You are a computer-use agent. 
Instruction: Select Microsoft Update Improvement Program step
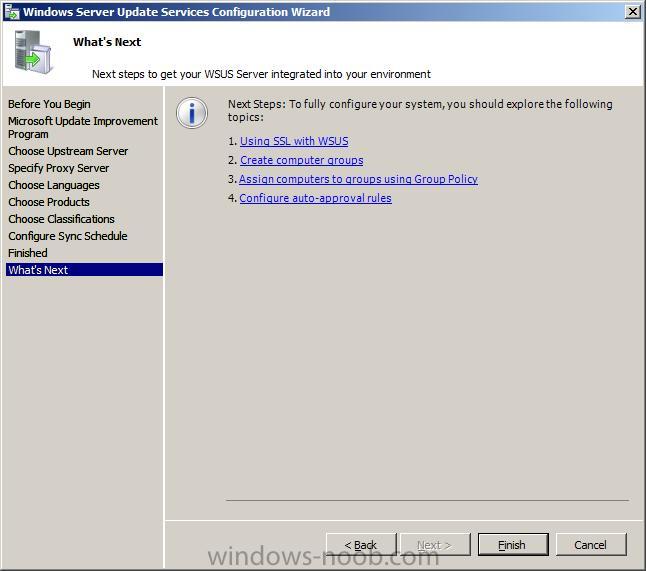83,128
